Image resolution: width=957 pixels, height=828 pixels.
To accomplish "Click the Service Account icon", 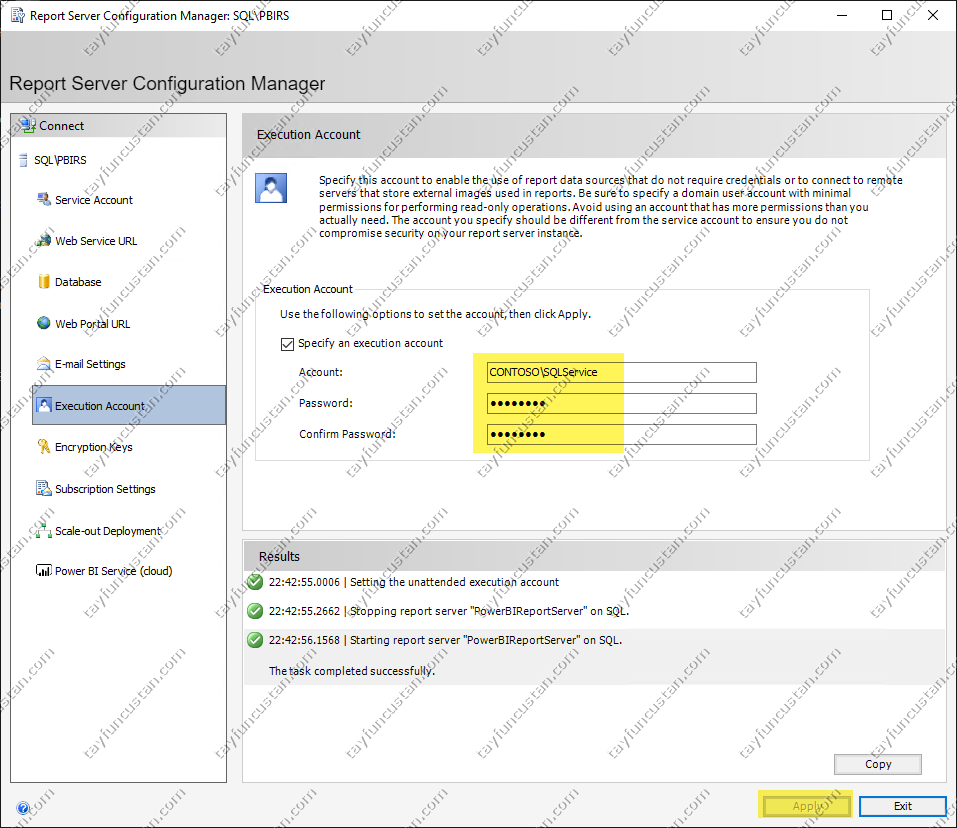I will [x=44, y=200].
